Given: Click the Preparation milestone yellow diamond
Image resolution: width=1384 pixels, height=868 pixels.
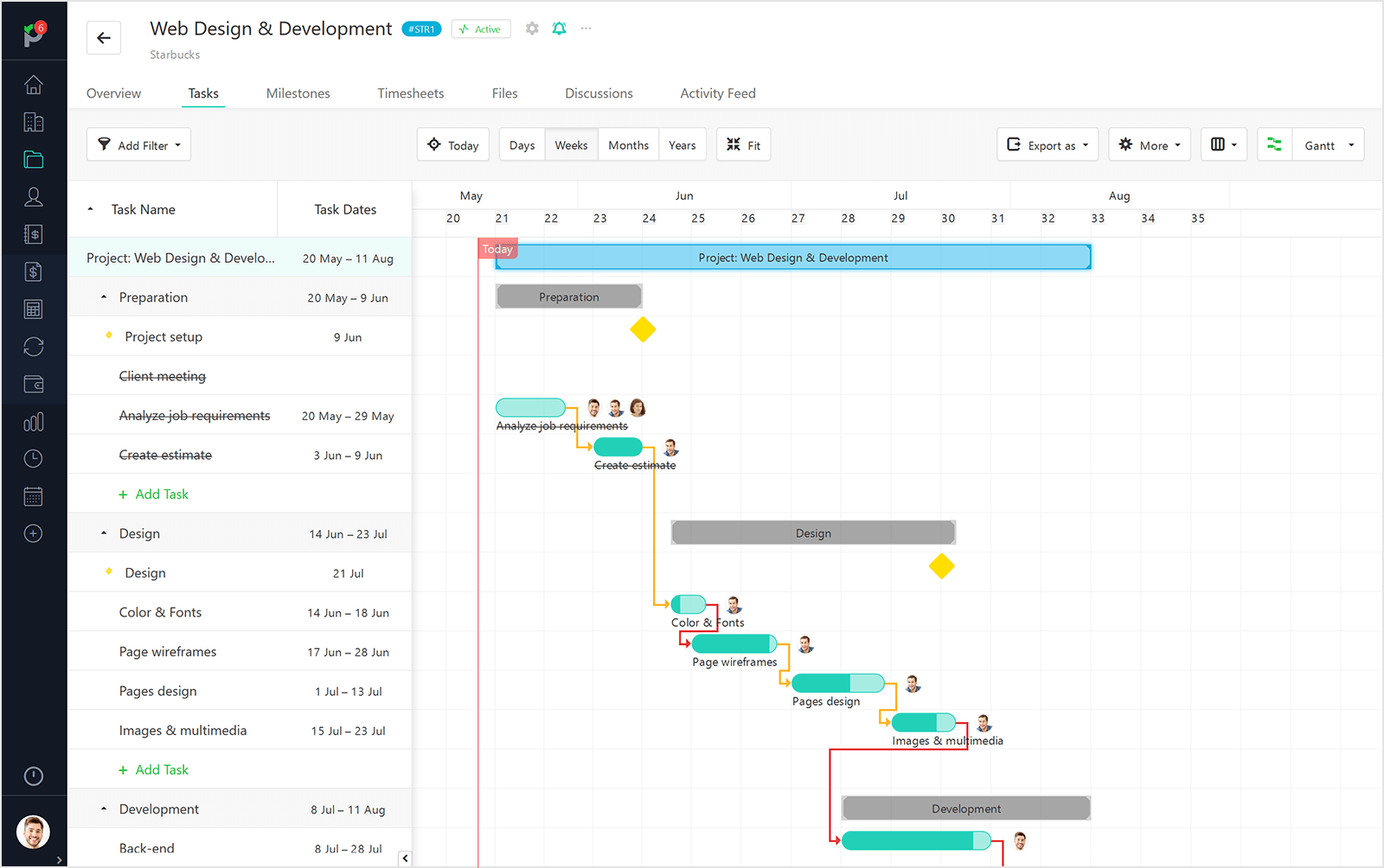Looking at the screenshot, I should [x=643, y=329].
